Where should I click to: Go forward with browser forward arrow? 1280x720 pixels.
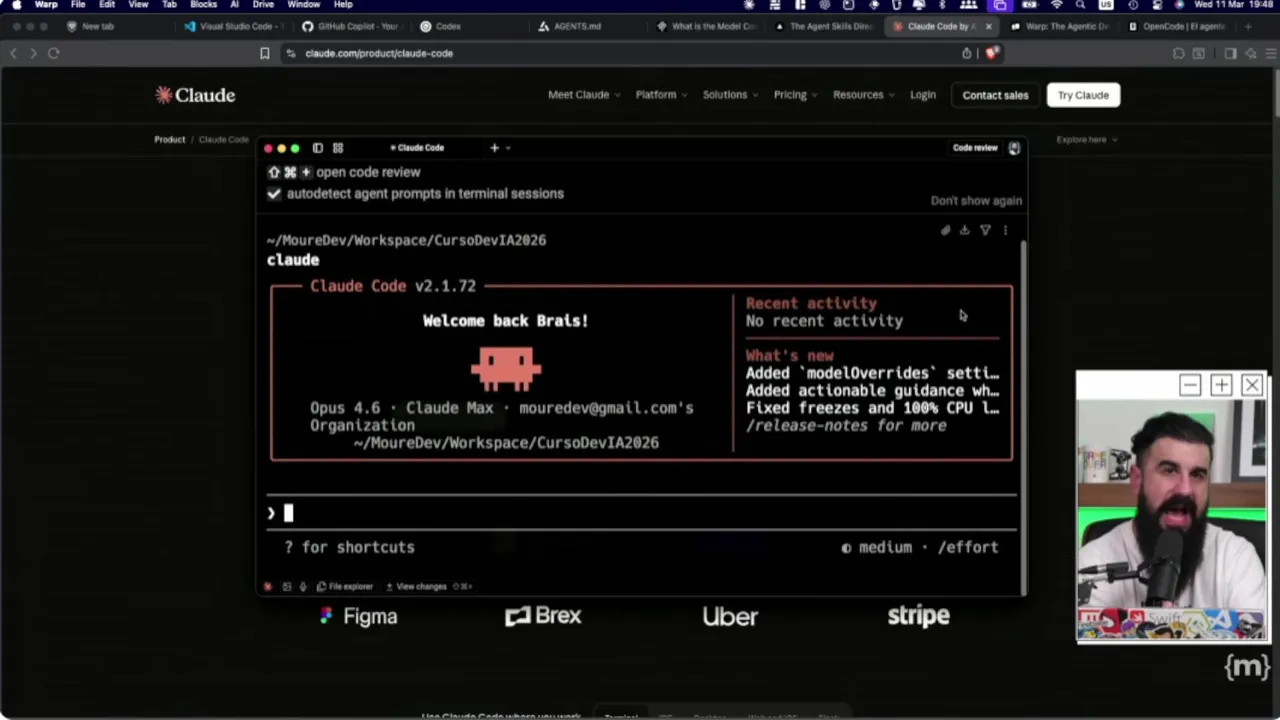pos(33,53)
